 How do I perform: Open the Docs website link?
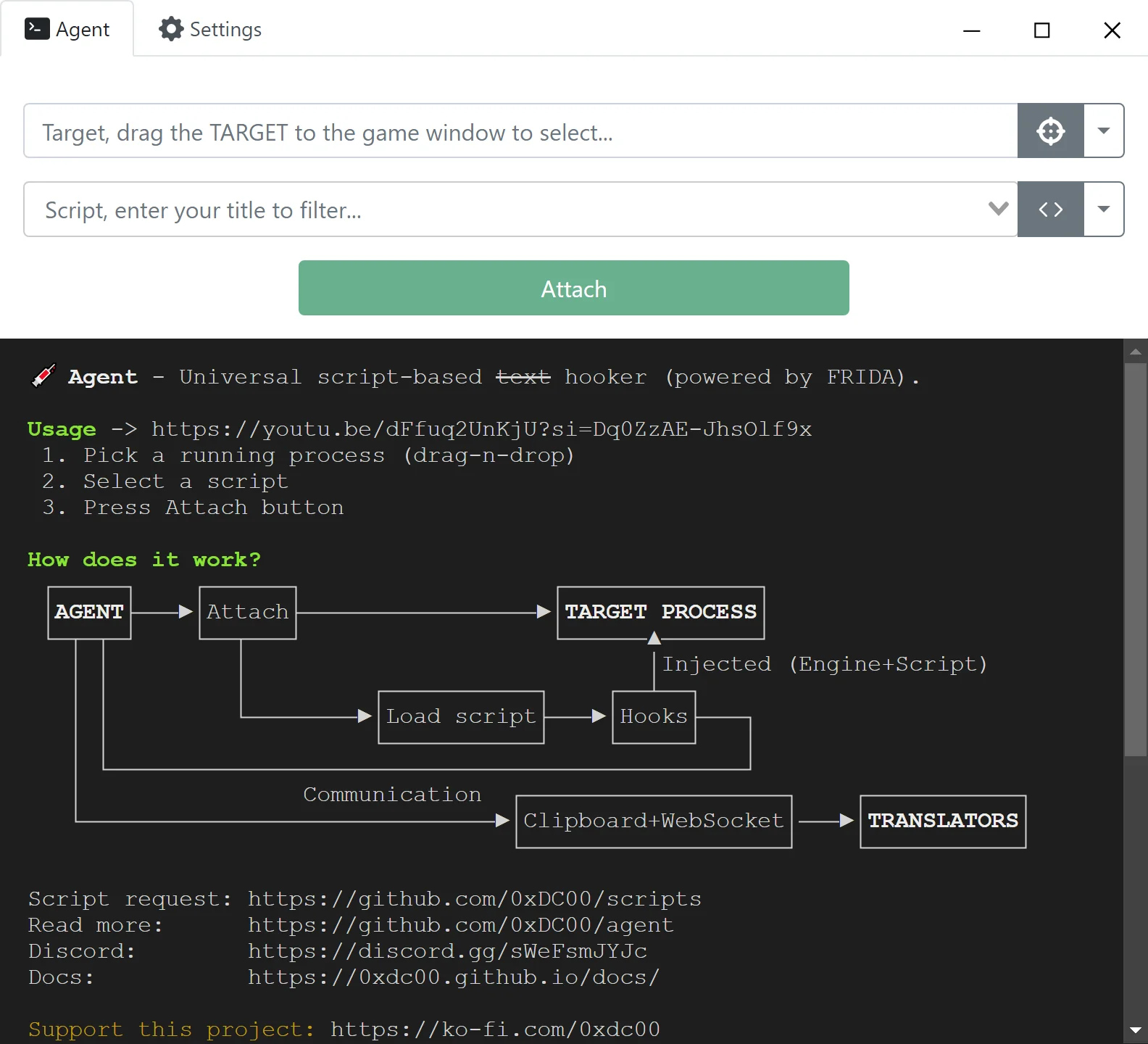[x=453, y=977]
